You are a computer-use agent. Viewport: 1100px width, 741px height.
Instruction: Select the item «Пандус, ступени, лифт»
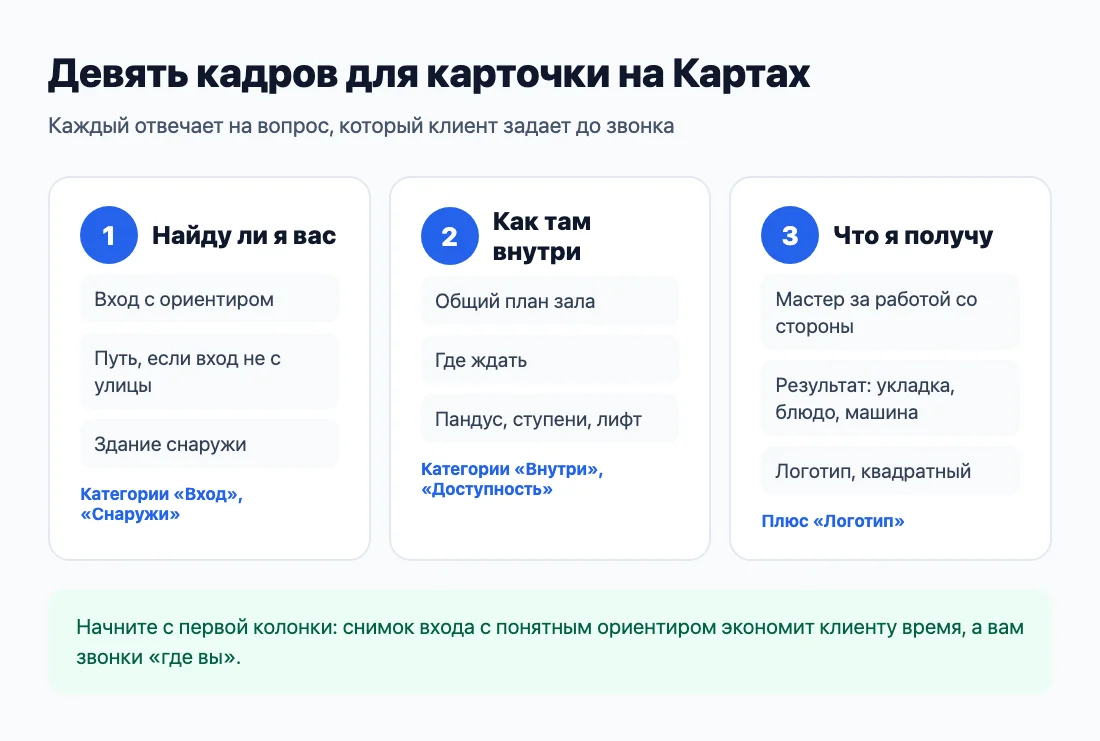pos(550,419)
